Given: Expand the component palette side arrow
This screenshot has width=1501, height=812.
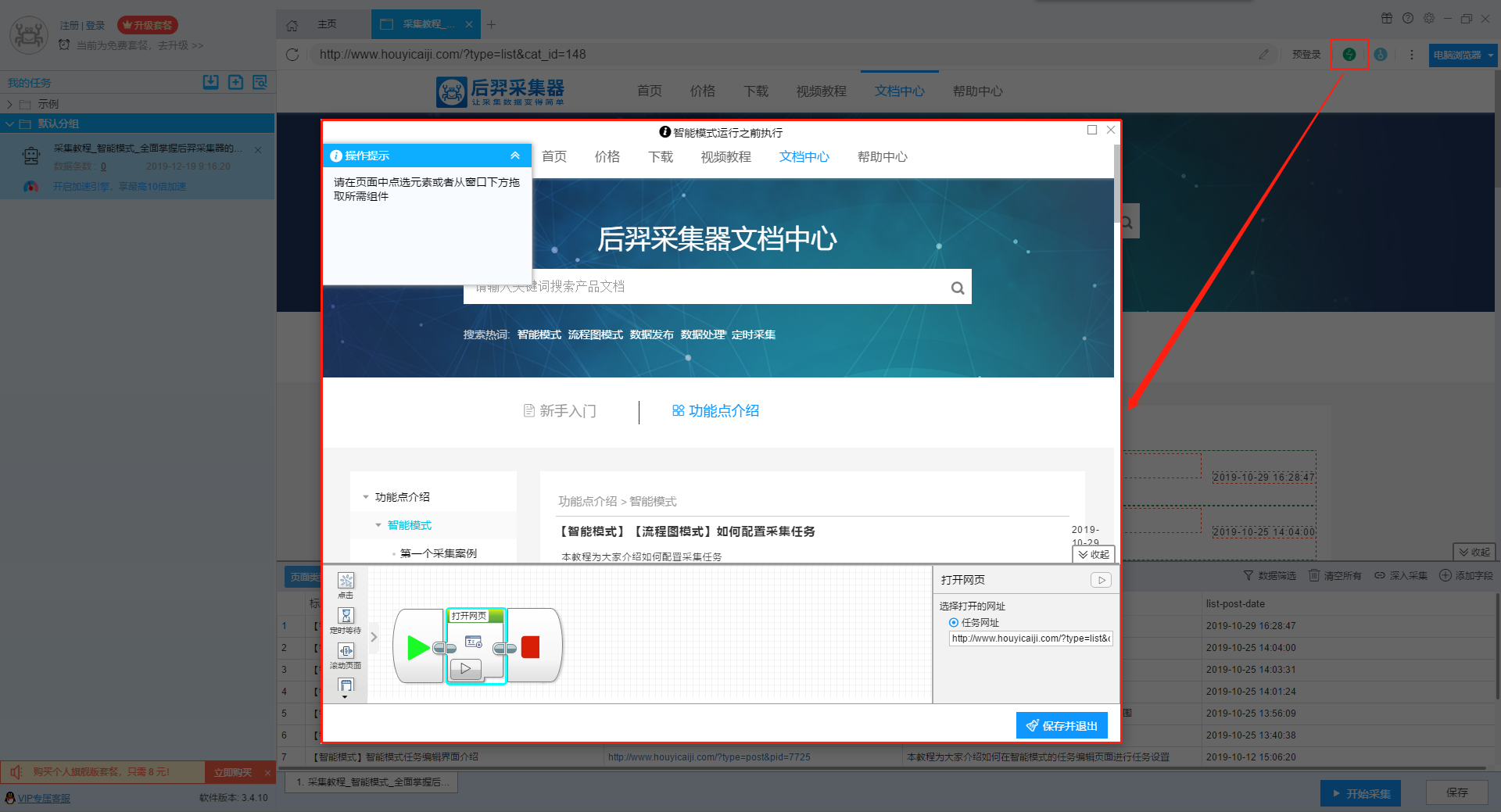Looking at the screenshot, I should [x=374, y=637].
